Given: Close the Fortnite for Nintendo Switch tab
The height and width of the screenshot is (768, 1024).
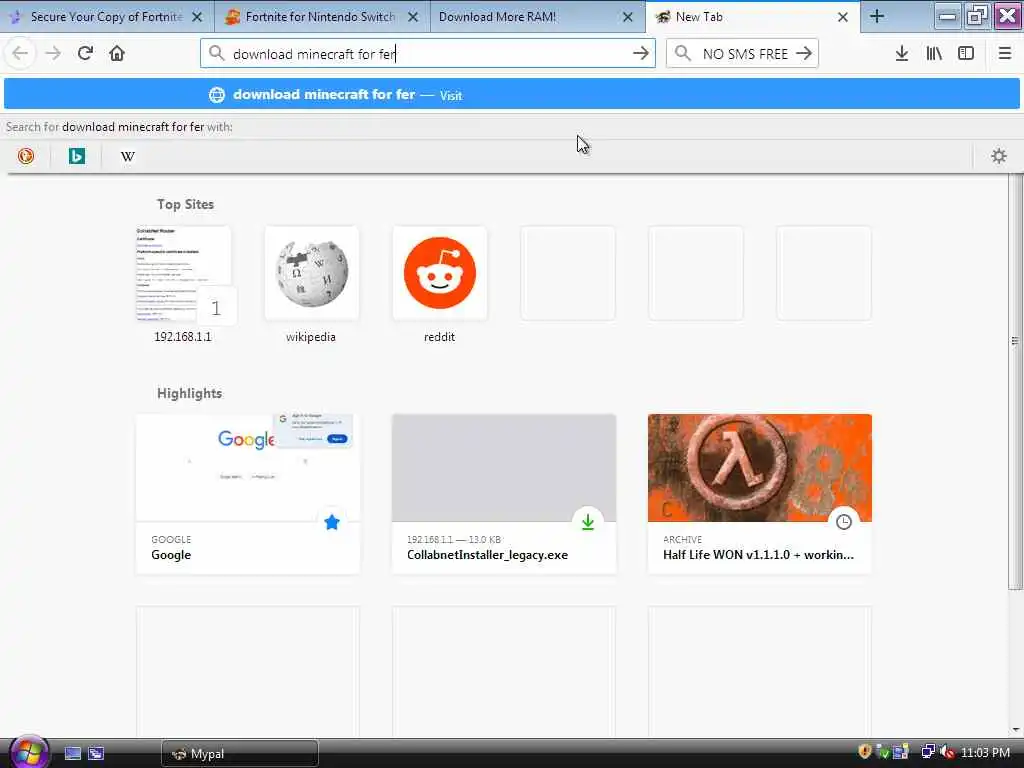Looking at the screenshot, I should click(413, 17).
